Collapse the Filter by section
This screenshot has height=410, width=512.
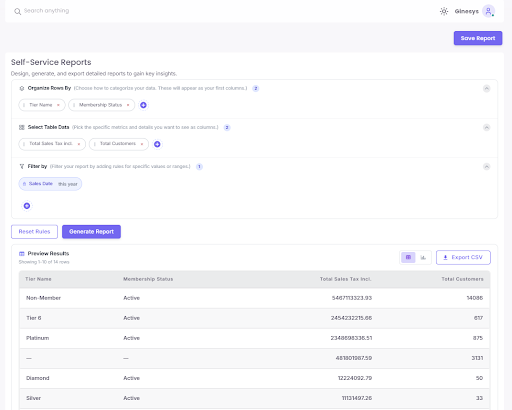click(486, 166)
